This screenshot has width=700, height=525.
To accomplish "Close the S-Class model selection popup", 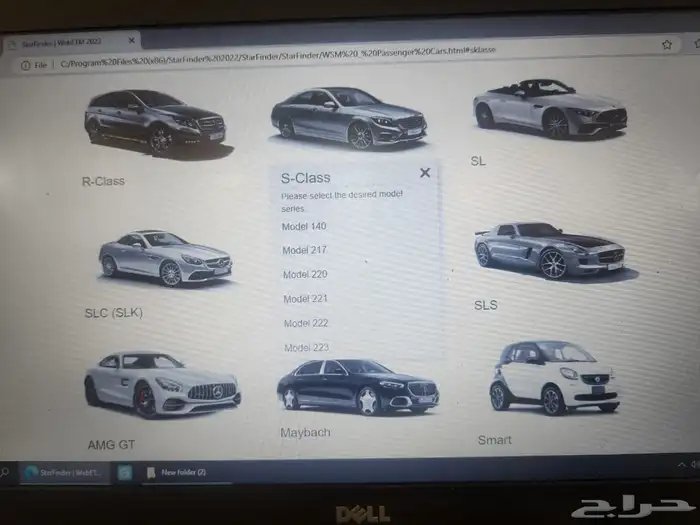I will click(x=425, y=173).
